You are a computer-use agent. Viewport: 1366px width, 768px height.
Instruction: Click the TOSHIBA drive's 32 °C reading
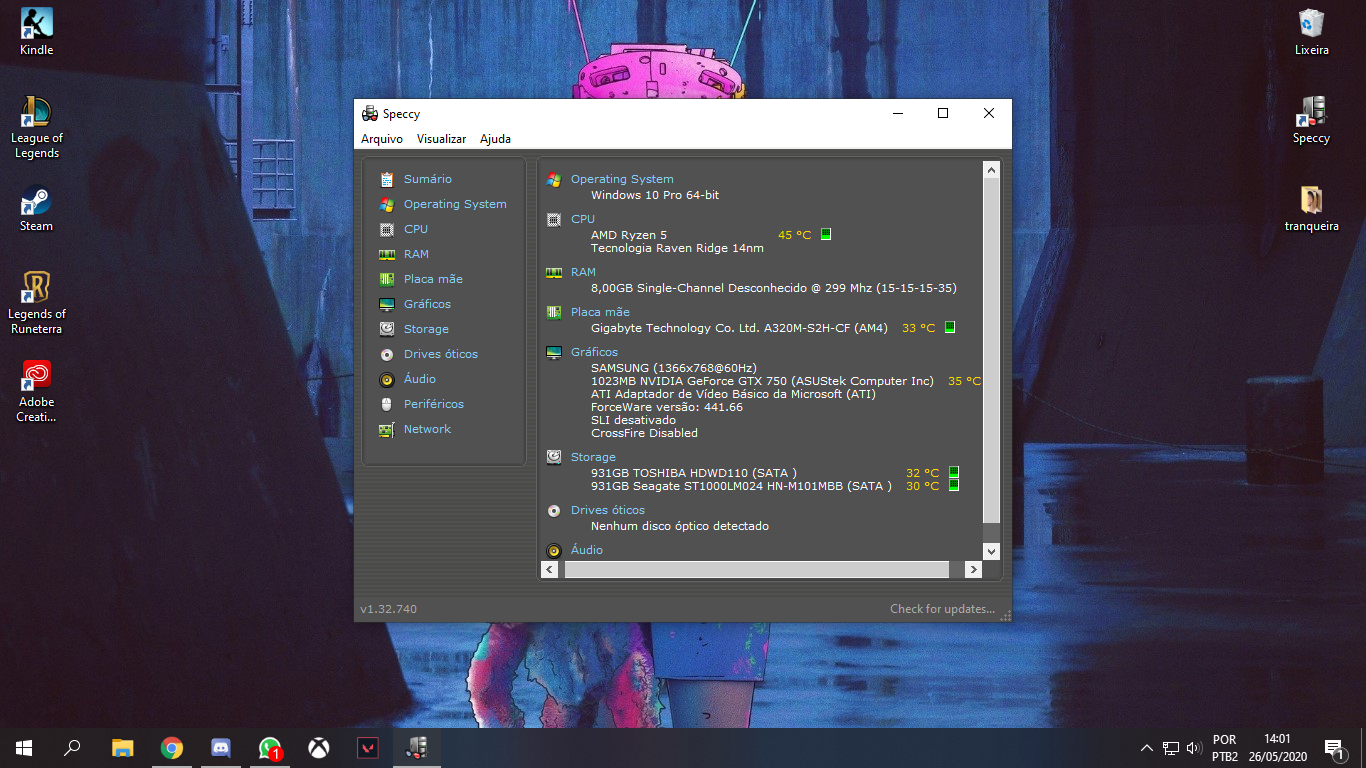pyautogui.click(x=923, y=473)
